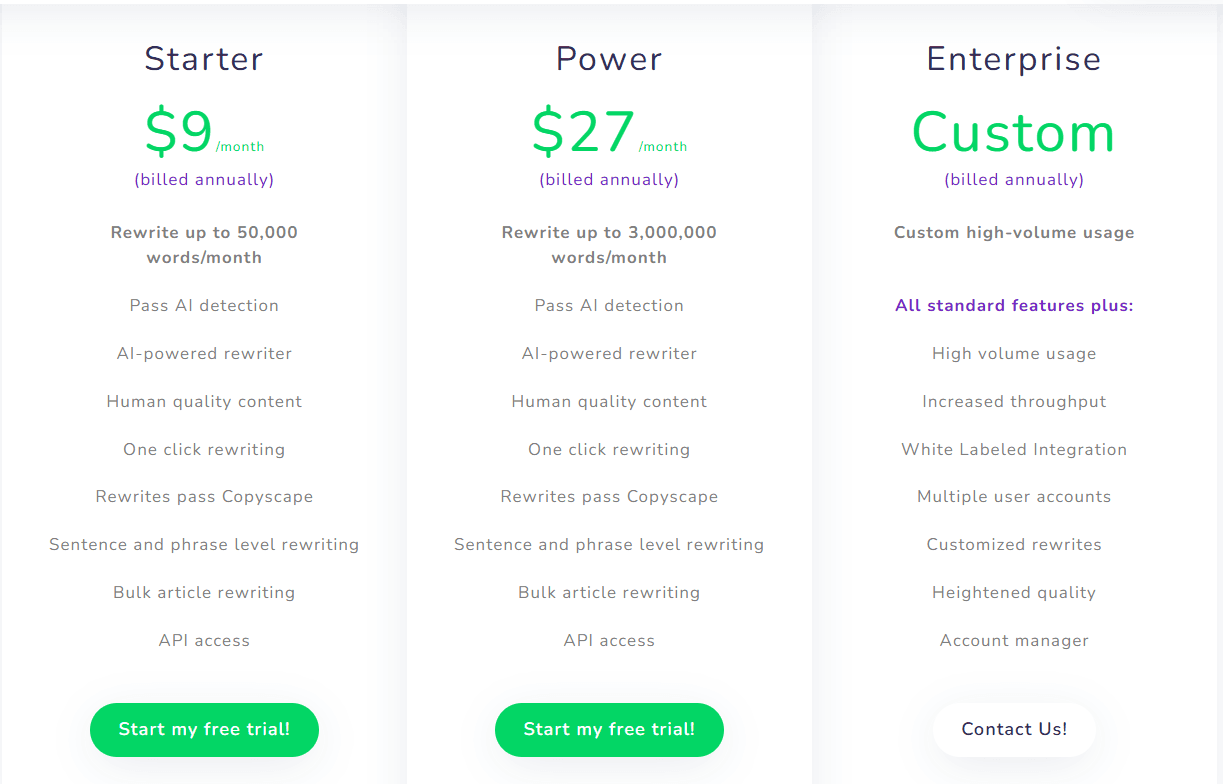Click Starter plan's Start my free trial button
This screenshot has width=1223, height=784.
(x=204, y=729)
